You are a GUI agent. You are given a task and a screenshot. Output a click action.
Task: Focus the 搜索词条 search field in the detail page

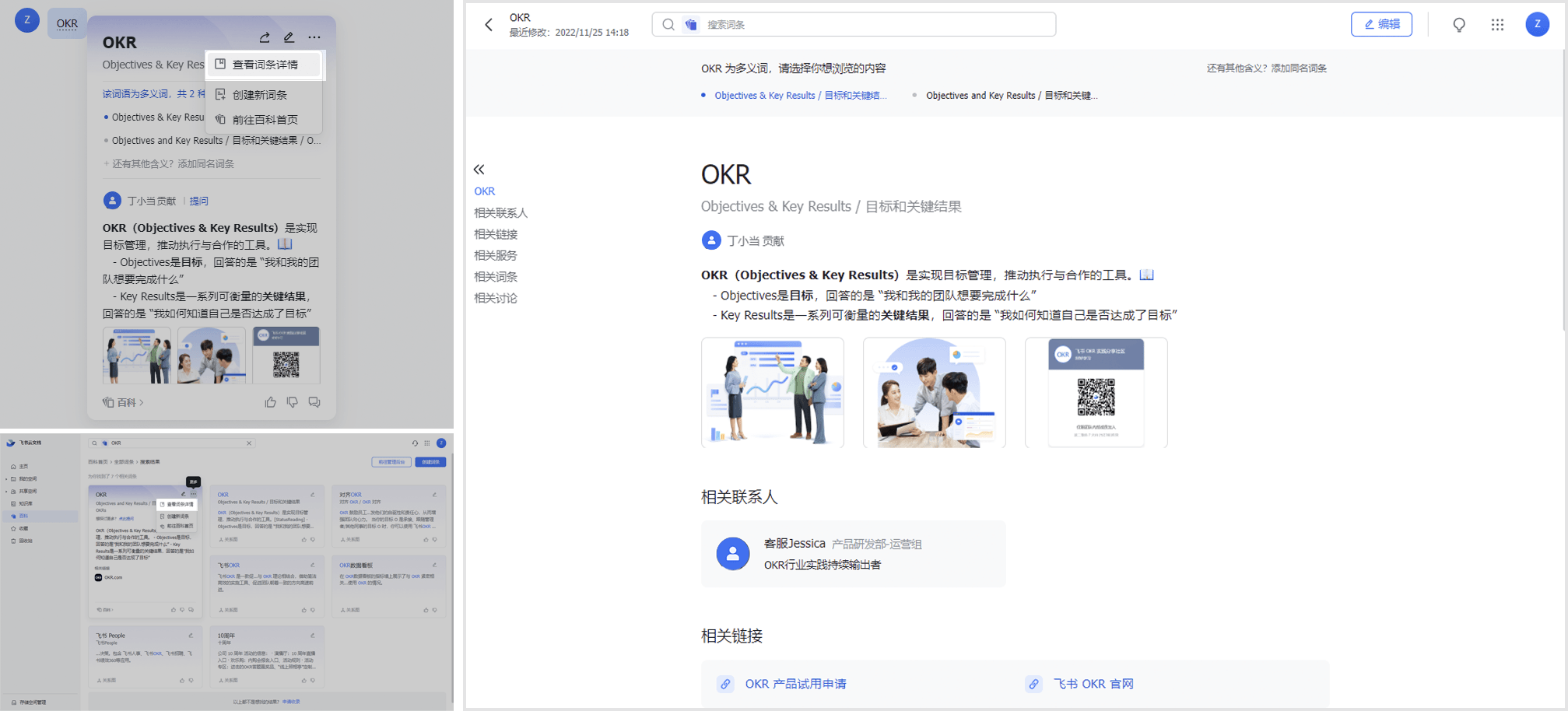click(854, 25)
